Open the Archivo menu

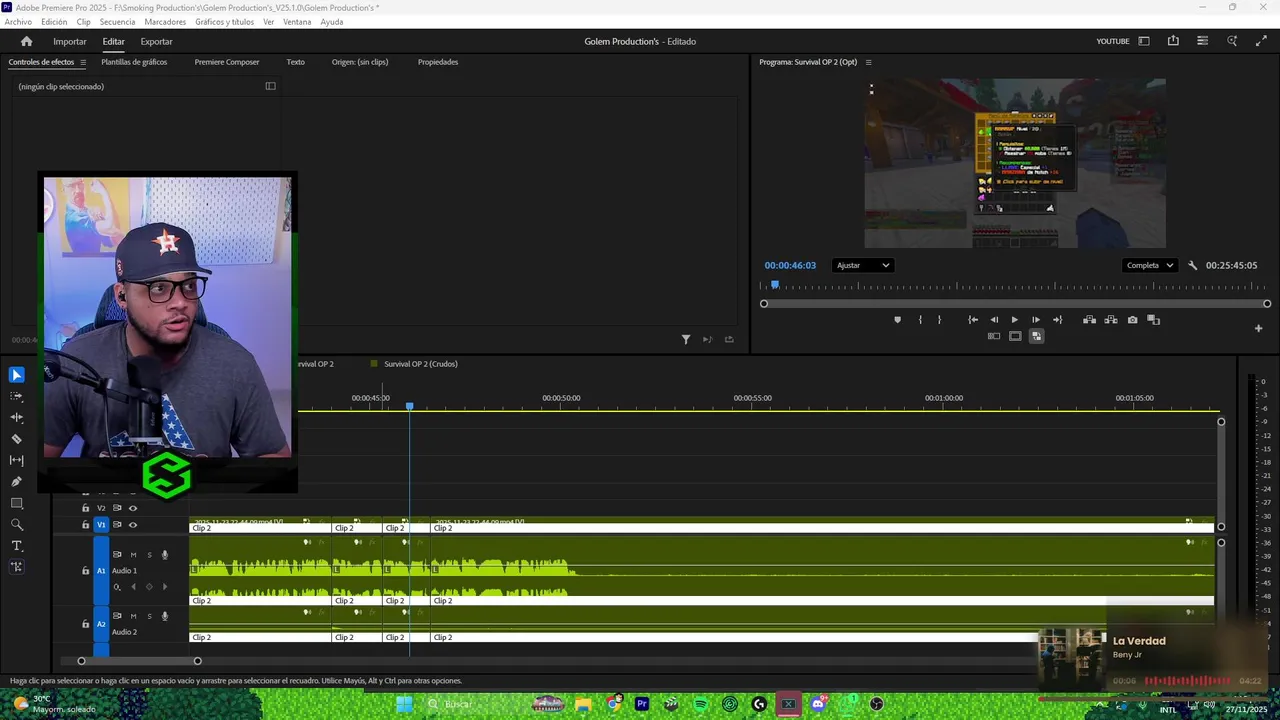click(18, 22)
